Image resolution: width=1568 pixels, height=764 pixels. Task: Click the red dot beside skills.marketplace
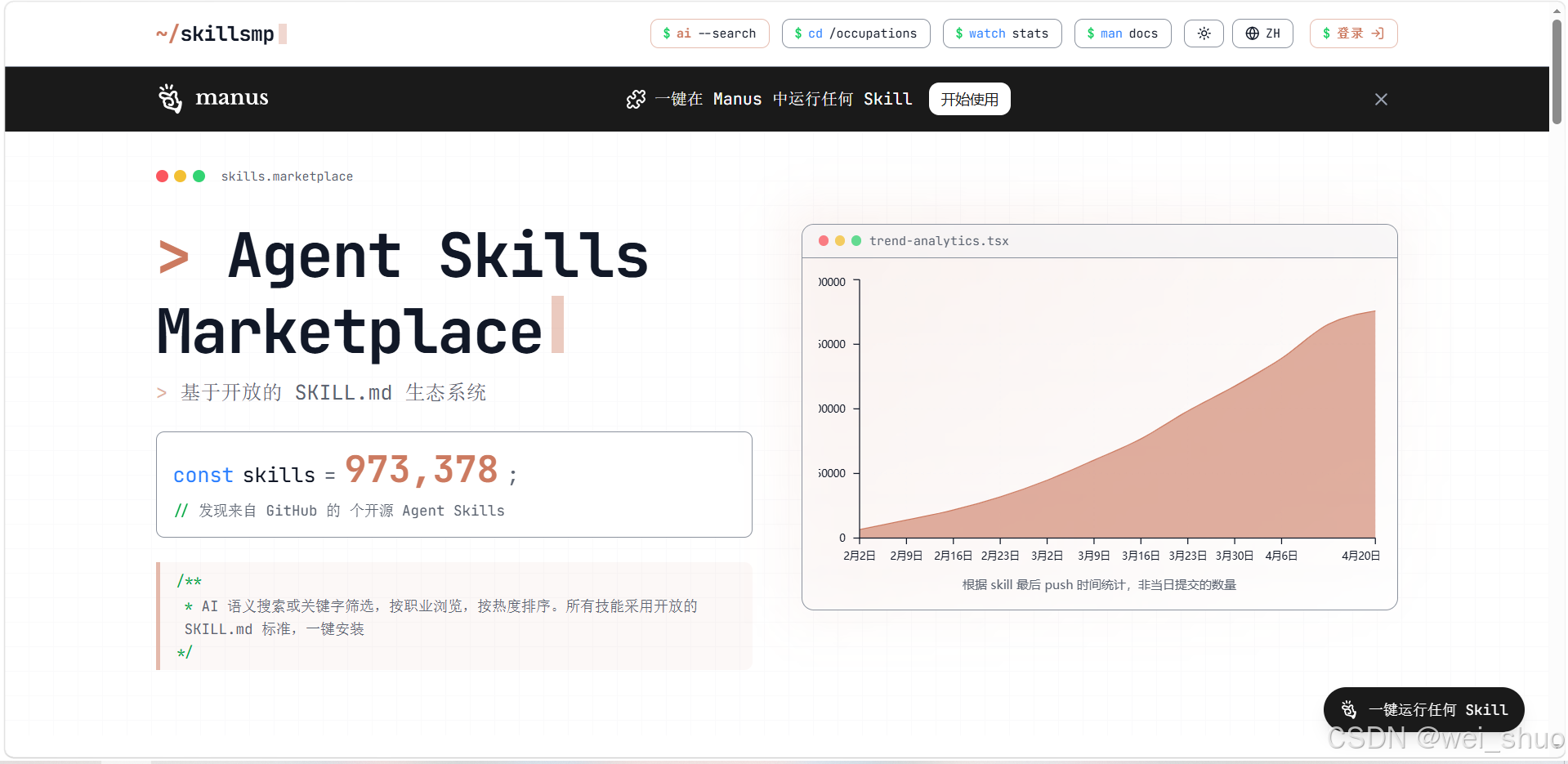click(x=162, y=176)
